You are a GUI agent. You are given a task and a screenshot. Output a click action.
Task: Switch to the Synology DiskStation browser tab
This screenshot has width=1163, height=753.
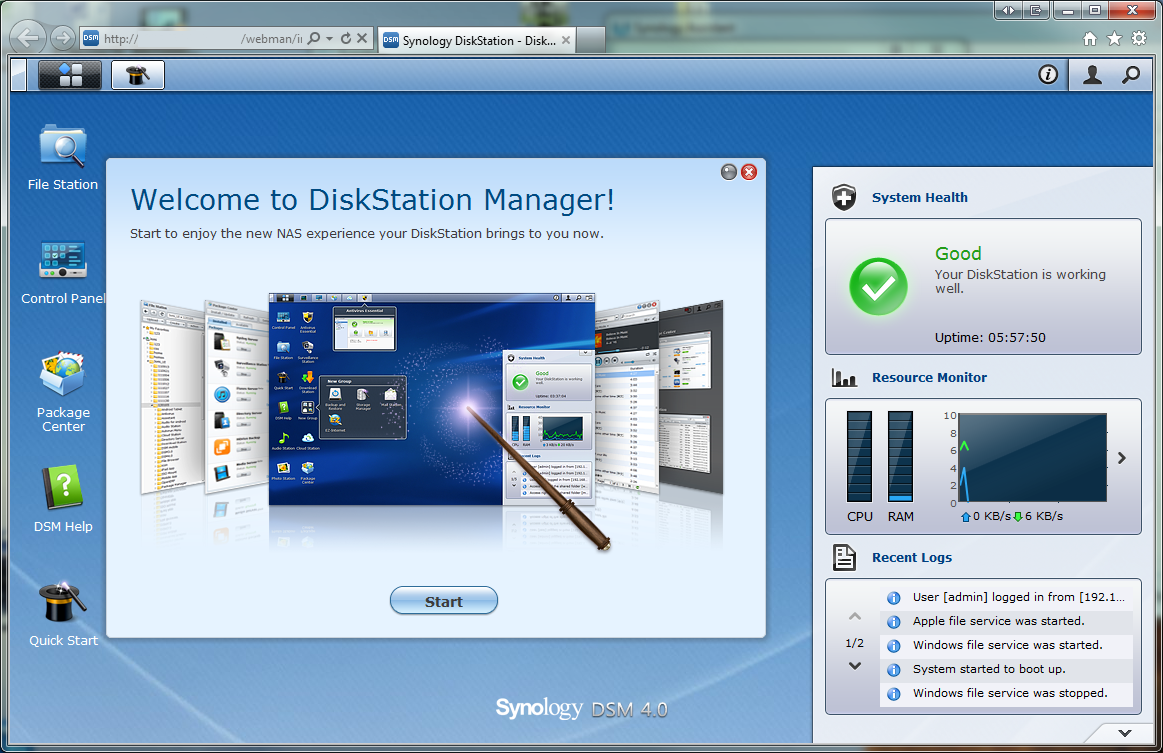point(476,41)
